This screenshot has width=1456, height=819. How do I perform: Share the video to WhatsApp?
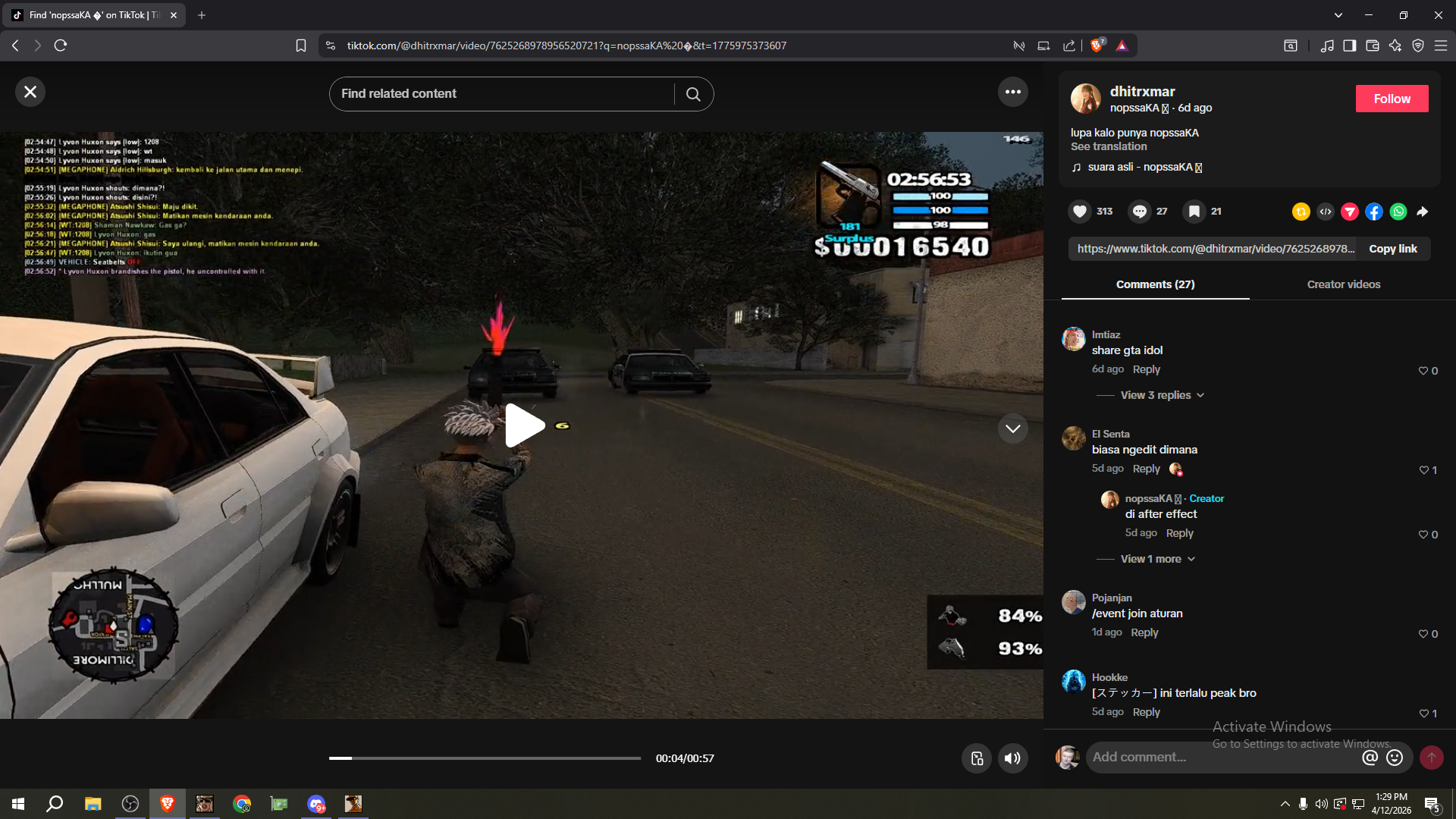[1398, 212]
